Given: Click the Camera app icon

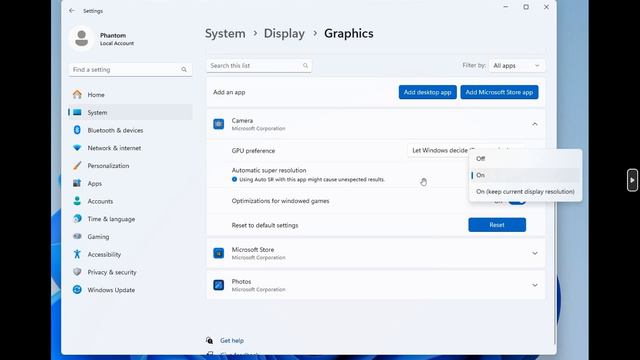Looking at the screenshot, I should coord(219,124).
